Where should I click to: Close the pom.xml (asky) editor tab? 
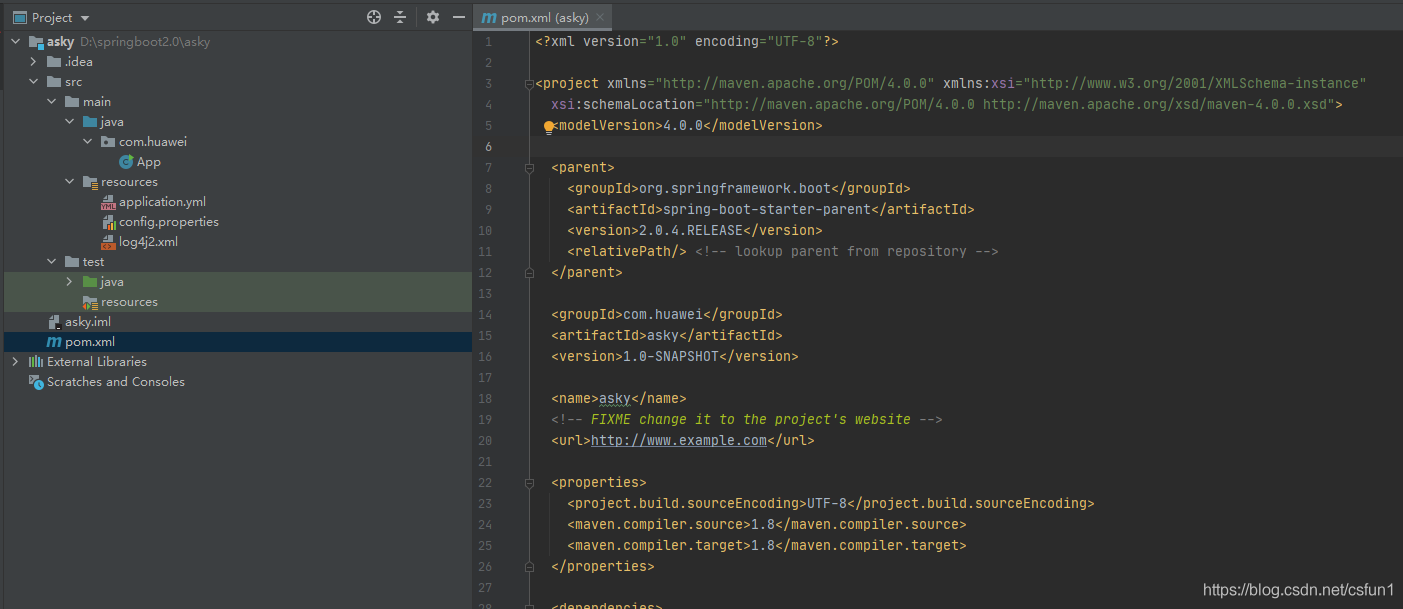599,18
